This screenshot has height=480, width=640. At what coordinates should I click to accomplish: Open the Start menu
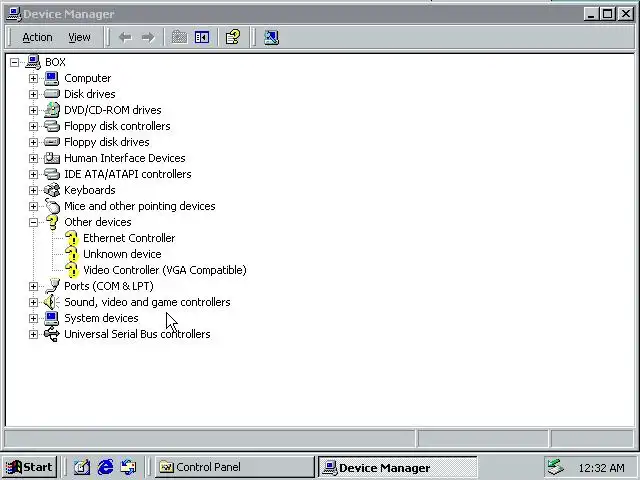tap(30, 467)
